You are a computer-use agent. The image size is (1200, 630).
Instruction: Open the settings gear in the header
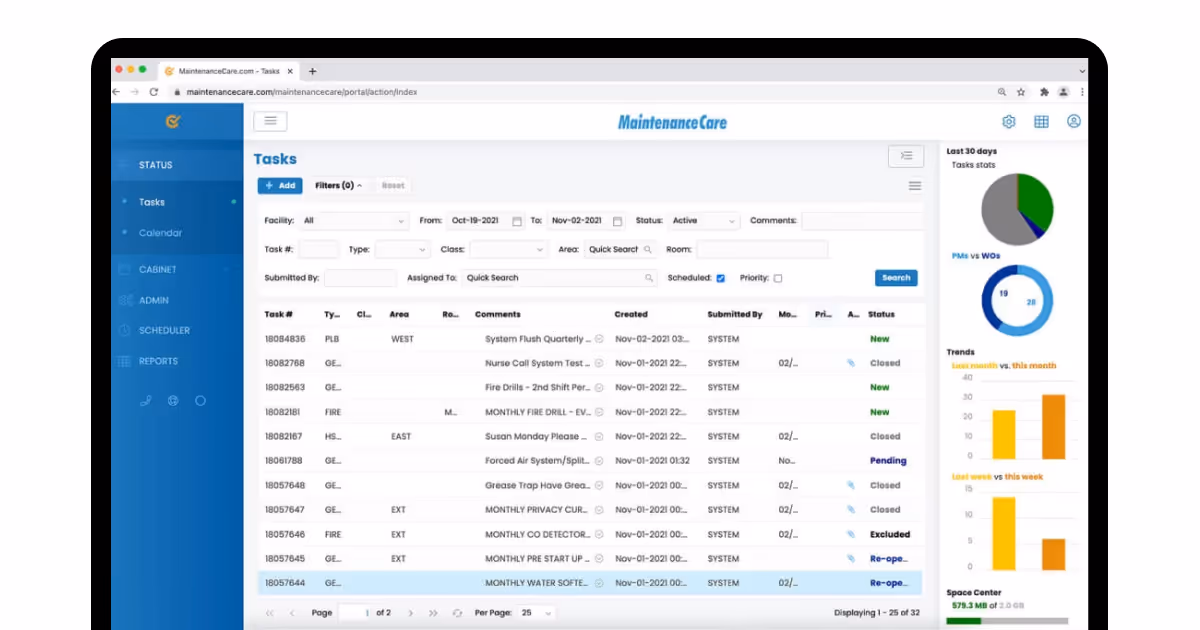click(1009, 122)
